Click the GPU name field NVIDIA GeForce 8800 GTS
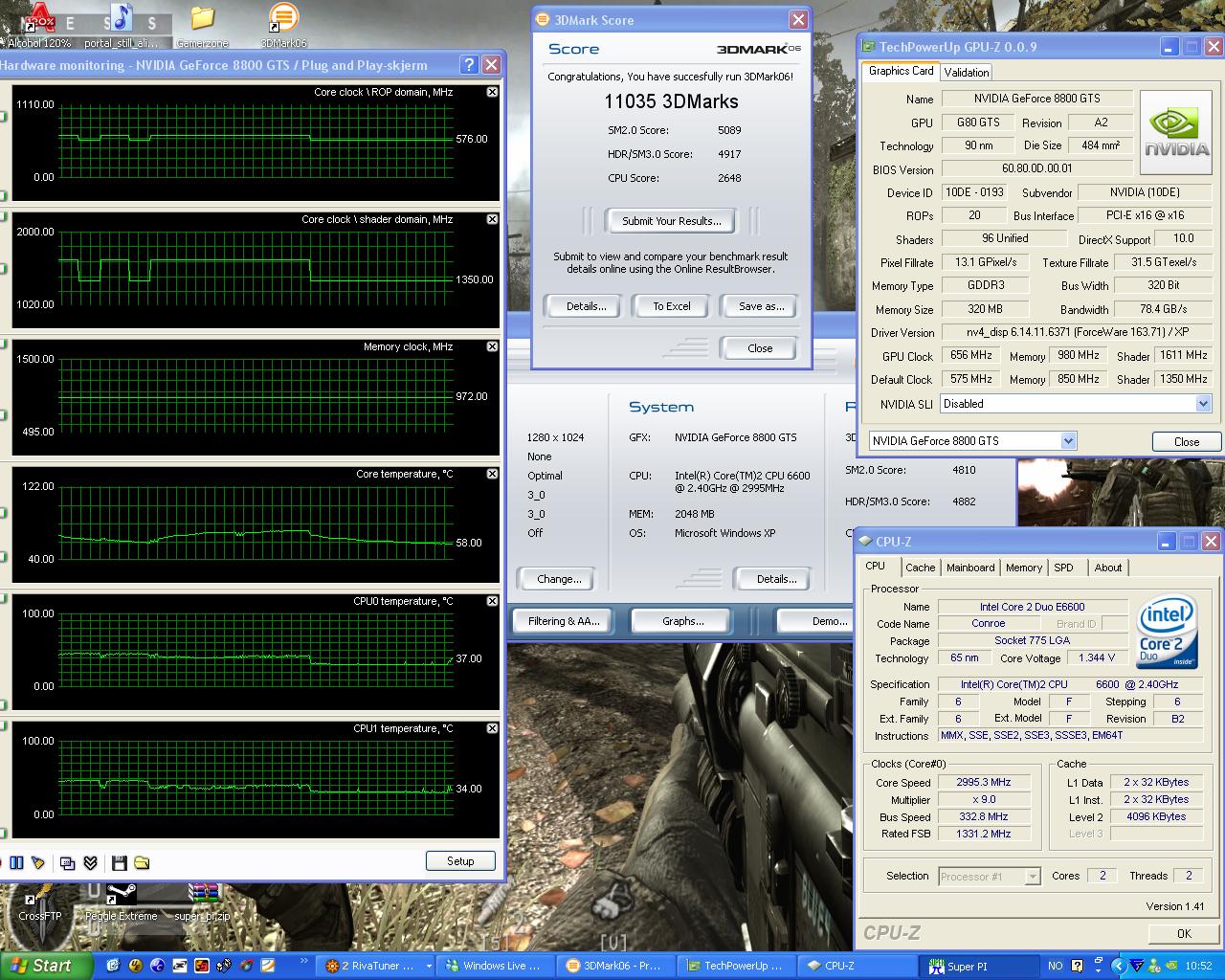 tap(1036, 99)
